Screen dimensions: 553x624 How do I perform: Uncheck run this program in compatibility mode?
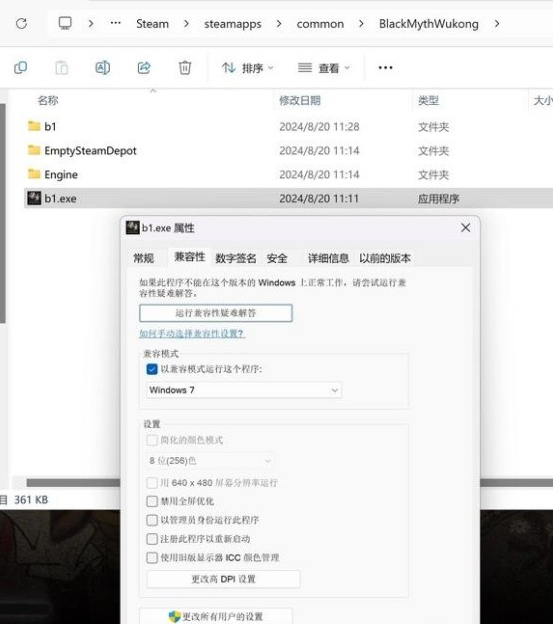pos(152,369)
